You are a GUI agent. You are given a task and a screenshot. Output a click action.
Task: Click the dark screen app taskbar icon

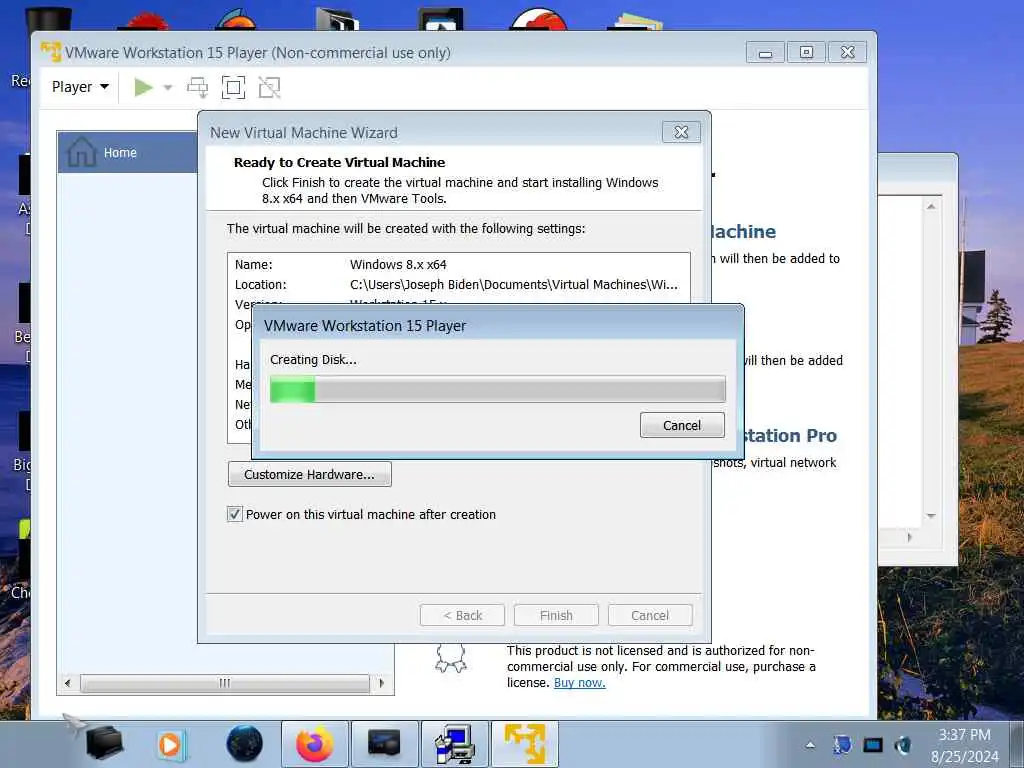click(384, 744)
